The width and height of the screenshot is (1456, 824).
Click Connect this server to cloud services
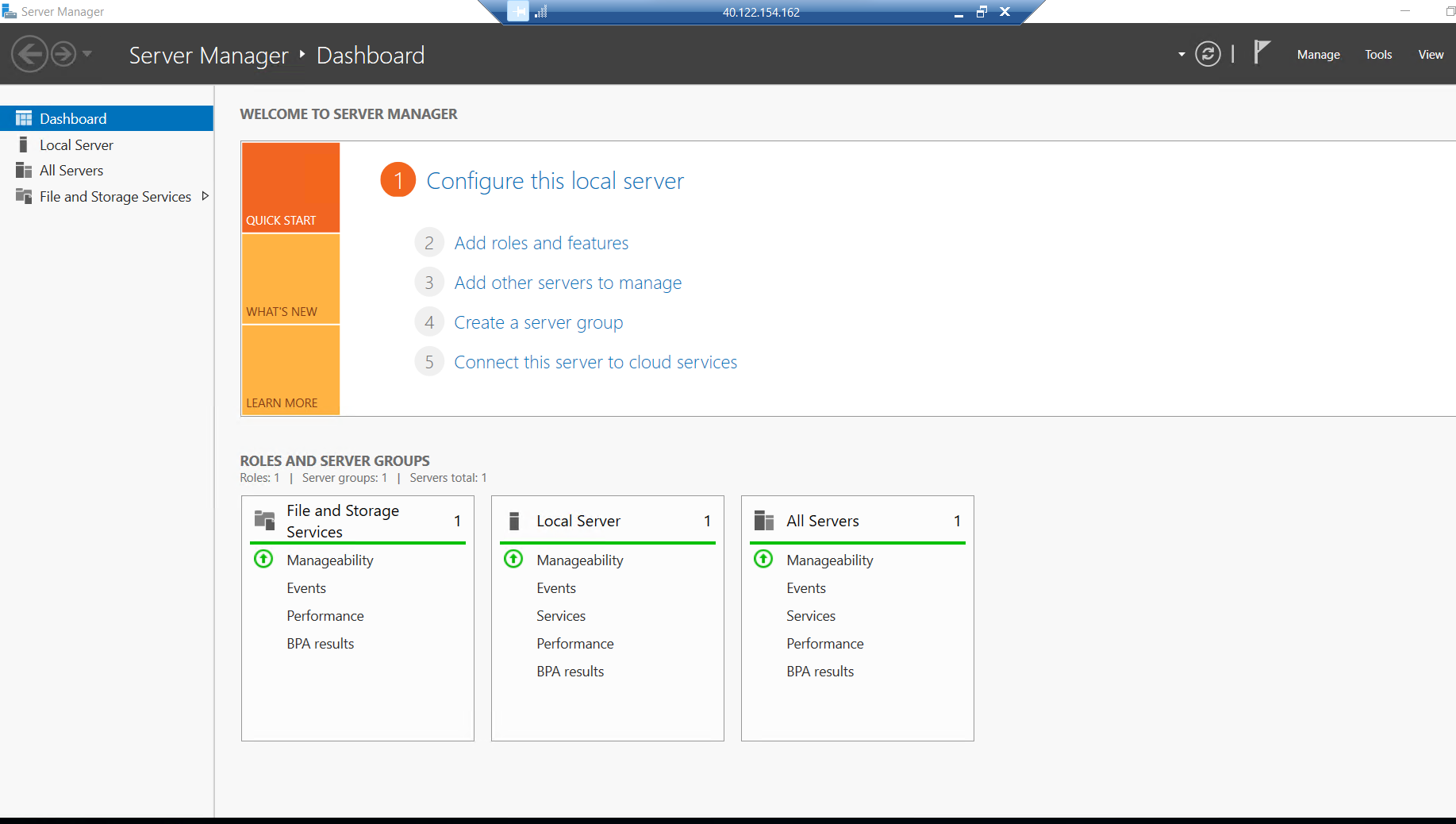point(595,362)
